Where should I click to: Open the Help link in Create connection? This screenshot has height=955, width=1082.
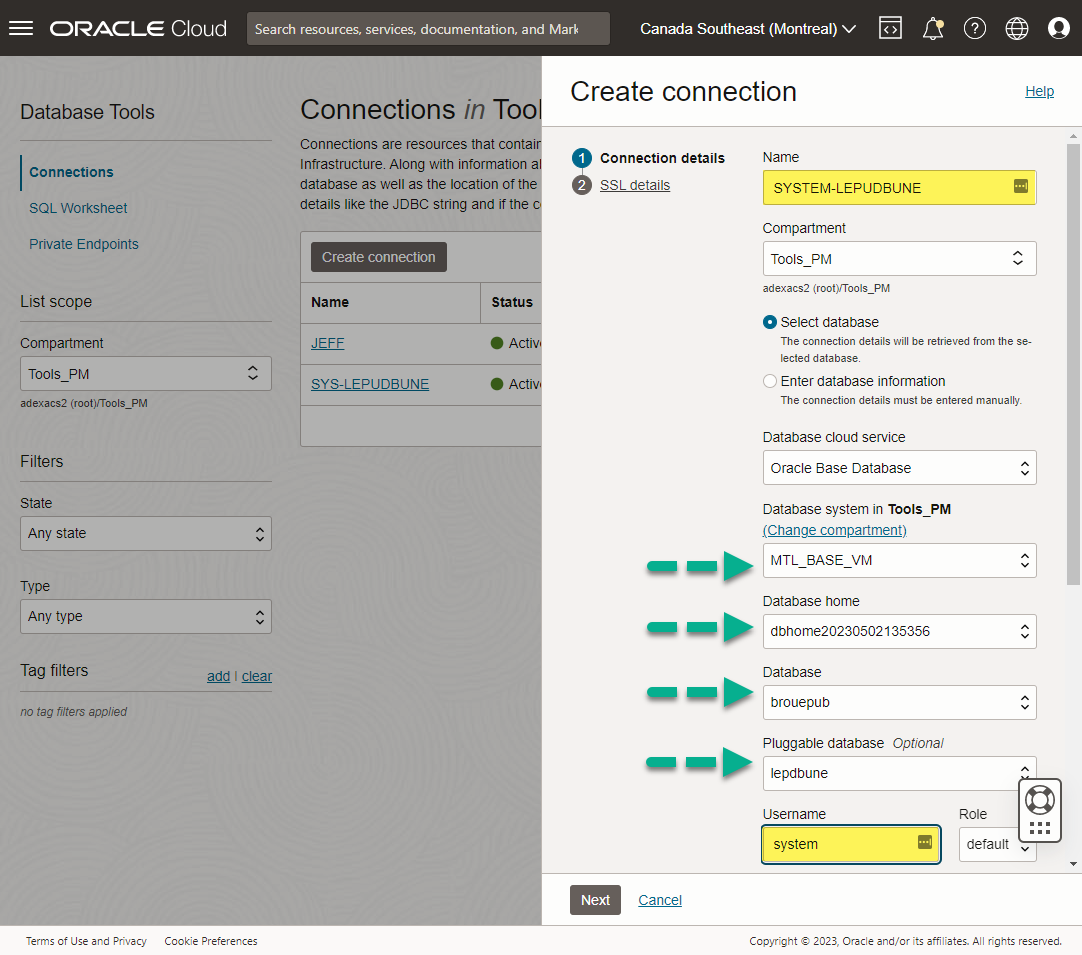click(x=1039, y=91)
